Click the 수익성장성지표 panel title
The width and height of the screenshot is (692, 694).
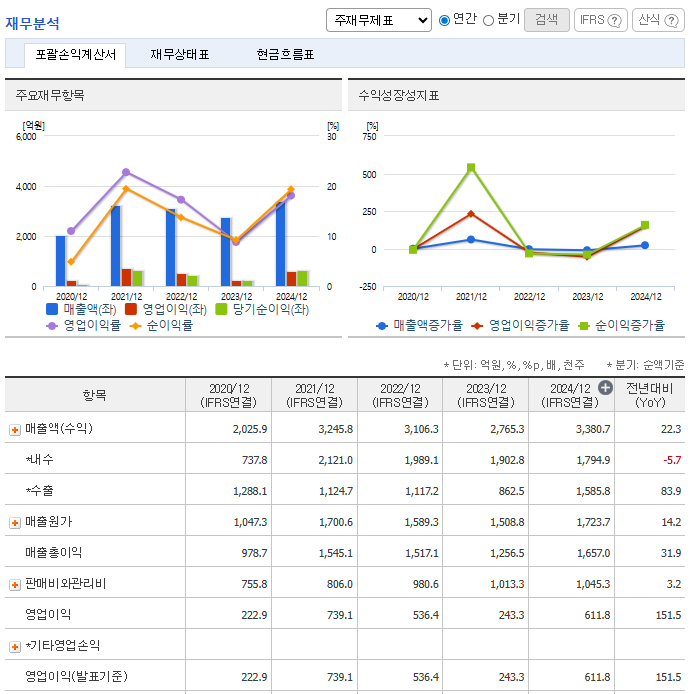tap(398, 95)
